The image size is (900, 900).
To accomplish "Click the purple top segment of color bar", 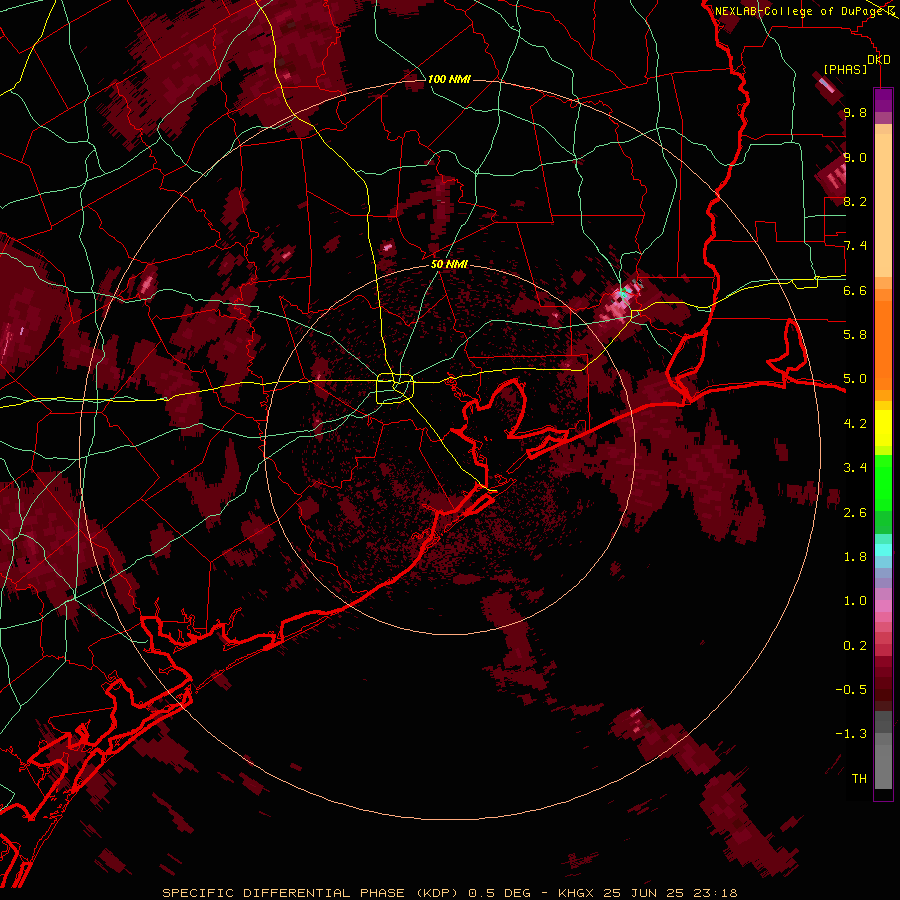I will point(883,100).
